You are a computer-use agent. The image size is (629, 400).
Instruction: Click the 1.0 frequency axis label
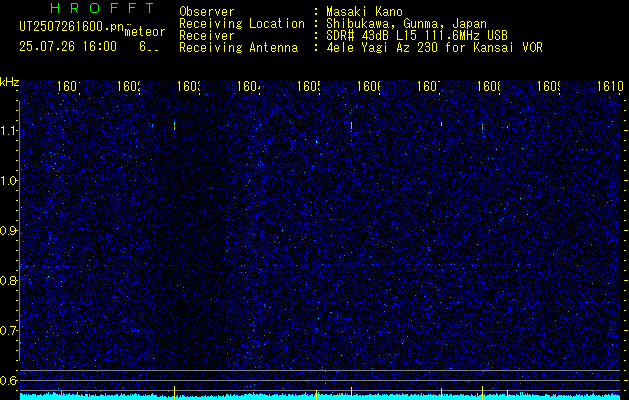coord(8,181)
